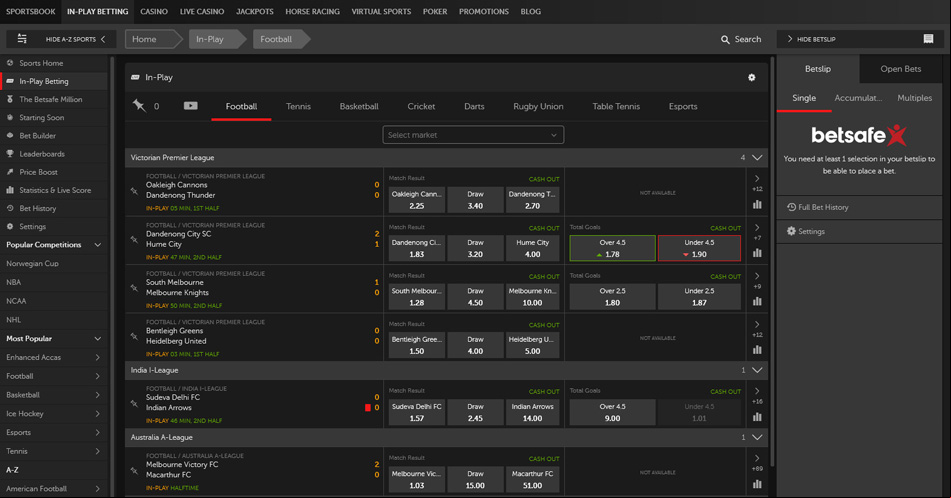Open statistics chart for Melbourne Victory match
This screenshot has height=498, width=951.
[757, 484]
